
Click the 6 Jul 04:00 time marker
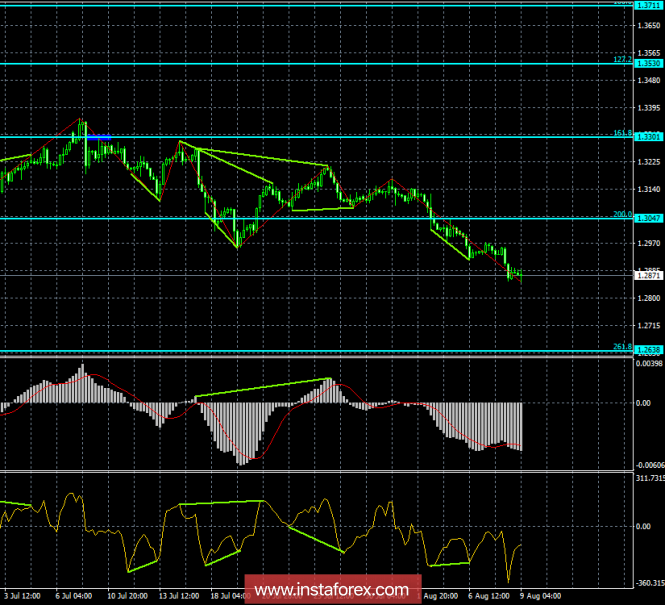[x=74, y=597]
